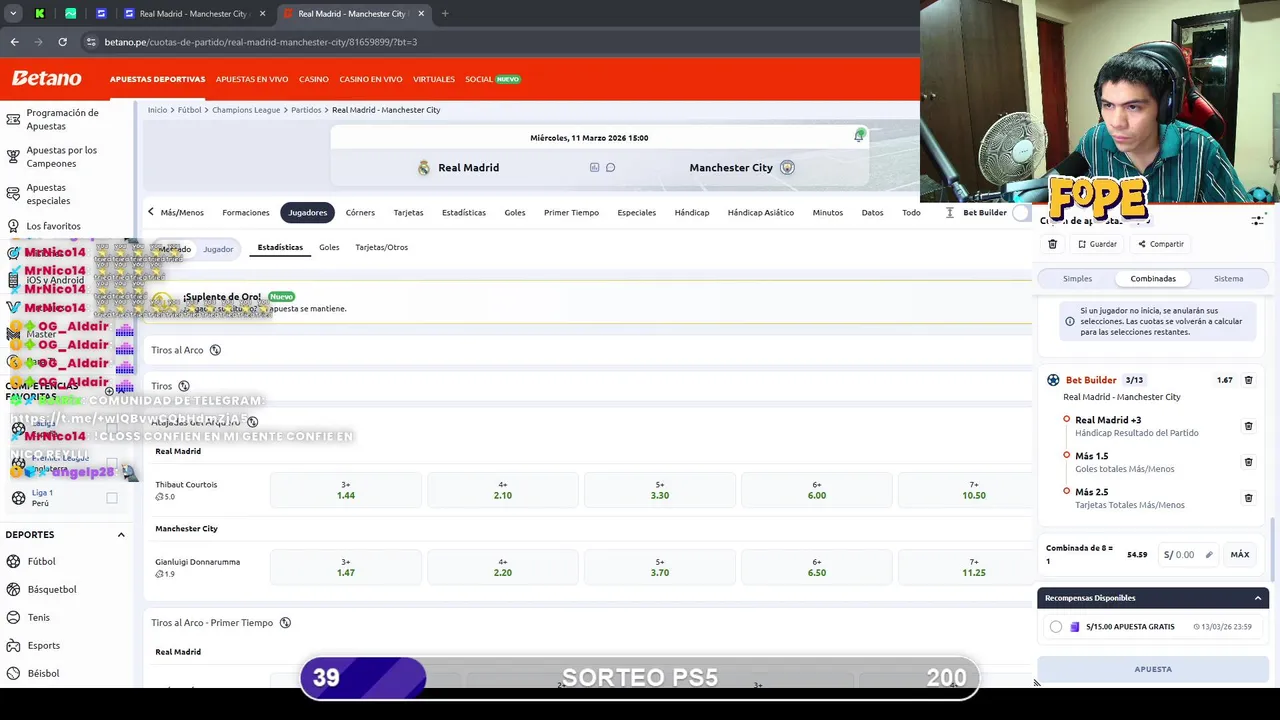The width and height of the screenshot is (1280, 720).
Task: Open match notification bell icon
Action: [859, 137]
